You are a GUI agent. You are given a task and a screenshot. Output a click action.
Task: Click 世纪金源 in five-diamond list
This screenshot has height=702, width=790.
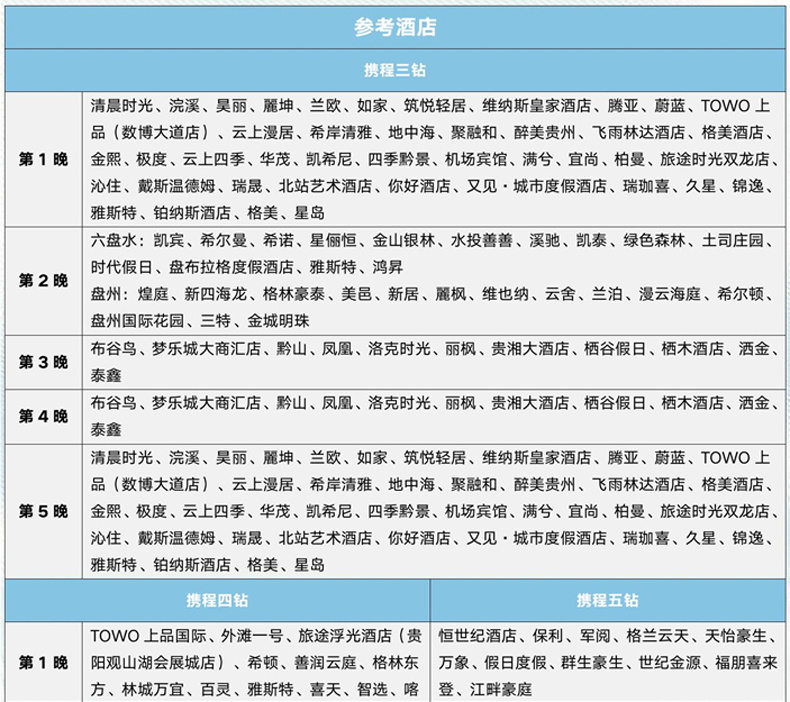click(670, 662)
